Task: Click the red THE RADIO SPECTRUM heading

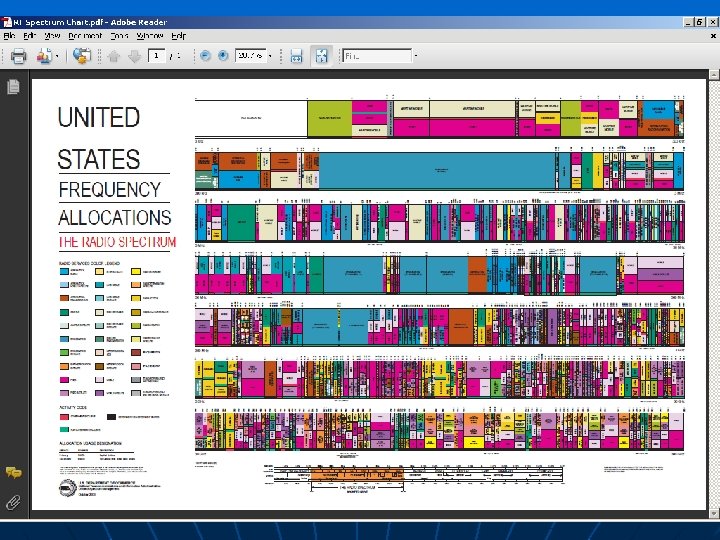Action: point(118,242)
